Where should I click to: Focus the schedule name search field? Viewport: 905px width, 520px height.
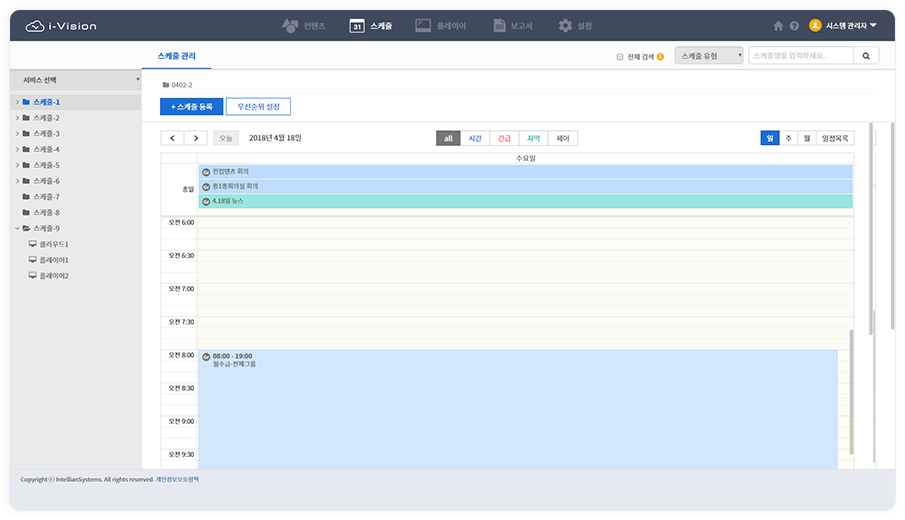point(801,56)
